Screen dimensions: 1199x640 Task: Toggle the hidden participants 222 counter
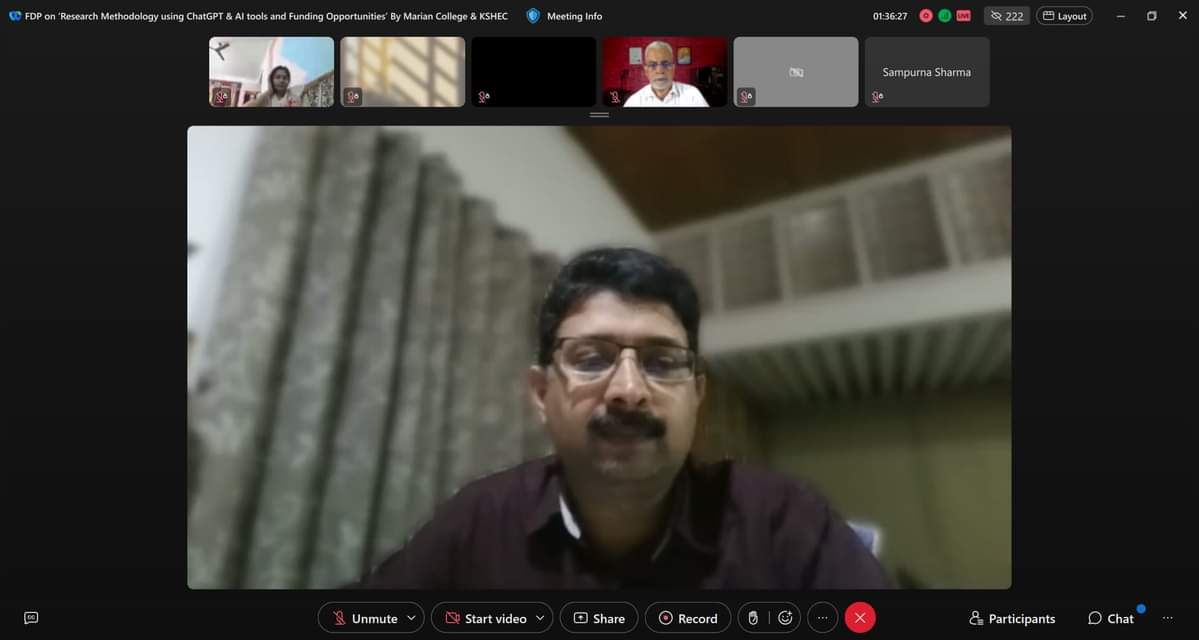pos(1006,16)
